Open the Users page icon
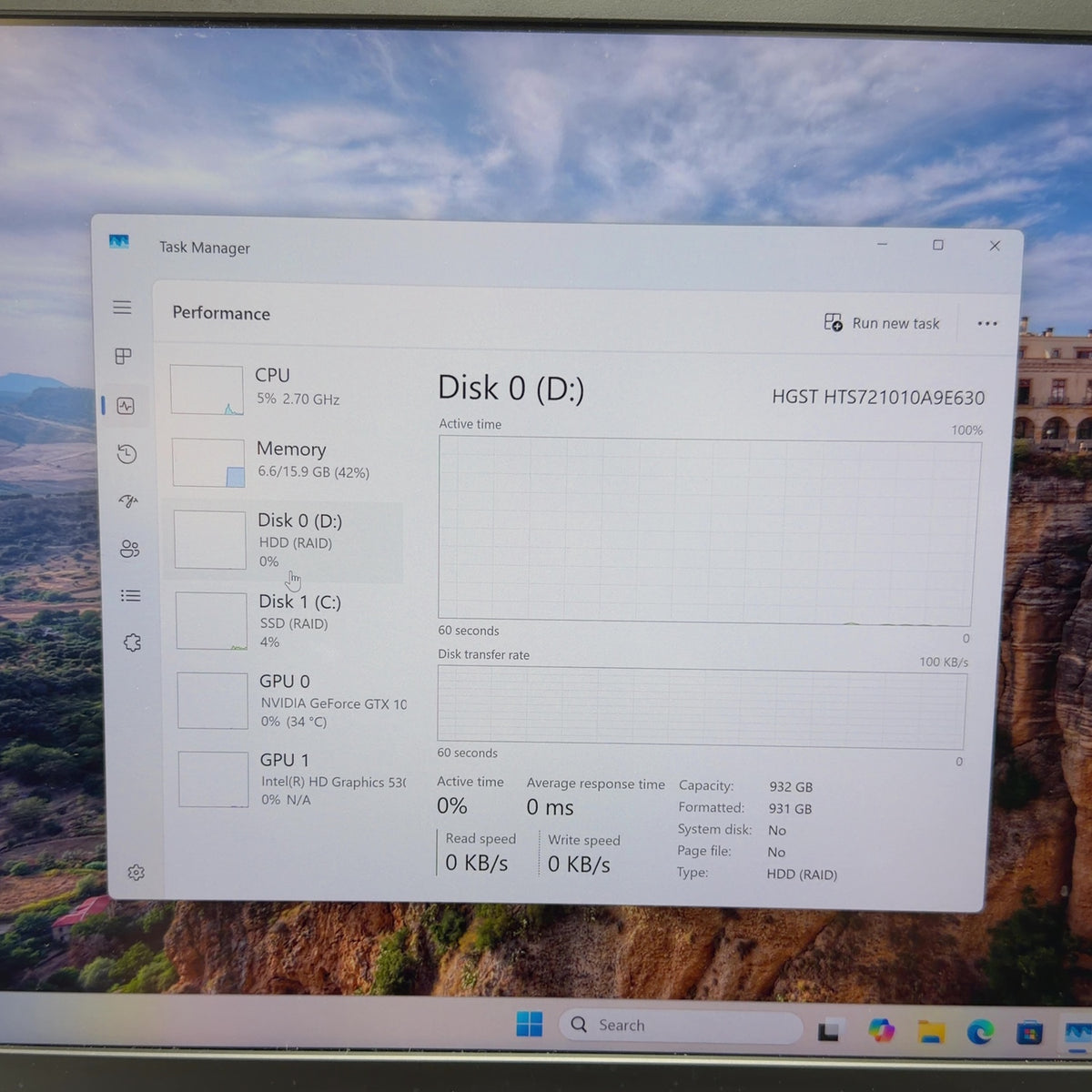1092x1092 pixels. tap(130, 549)
